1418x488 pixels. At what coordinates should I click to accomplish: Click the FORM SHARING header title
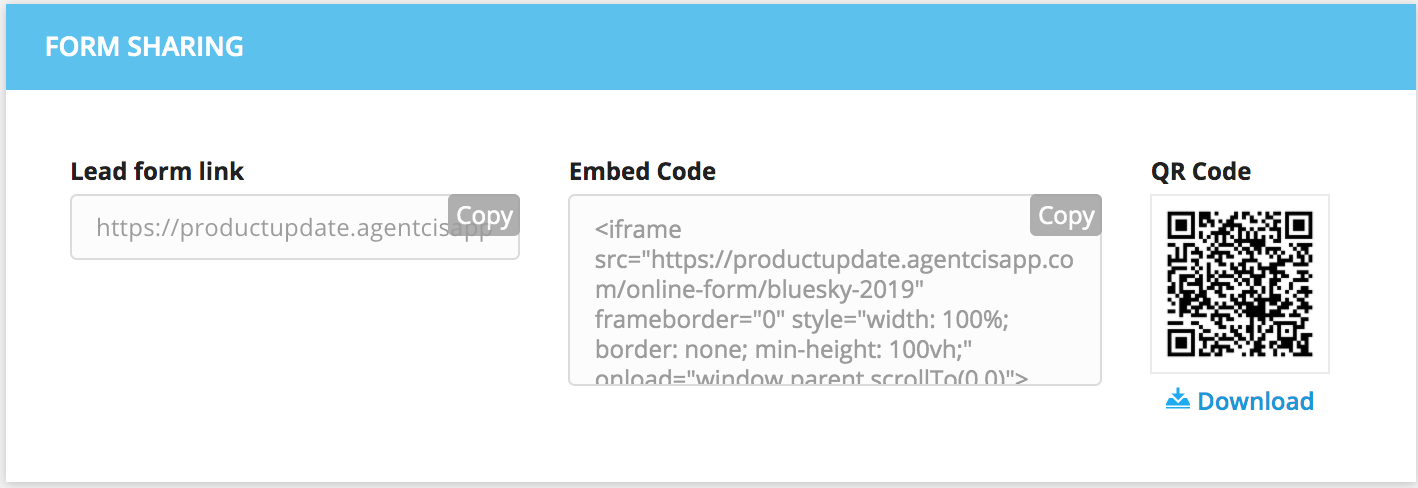145,46
